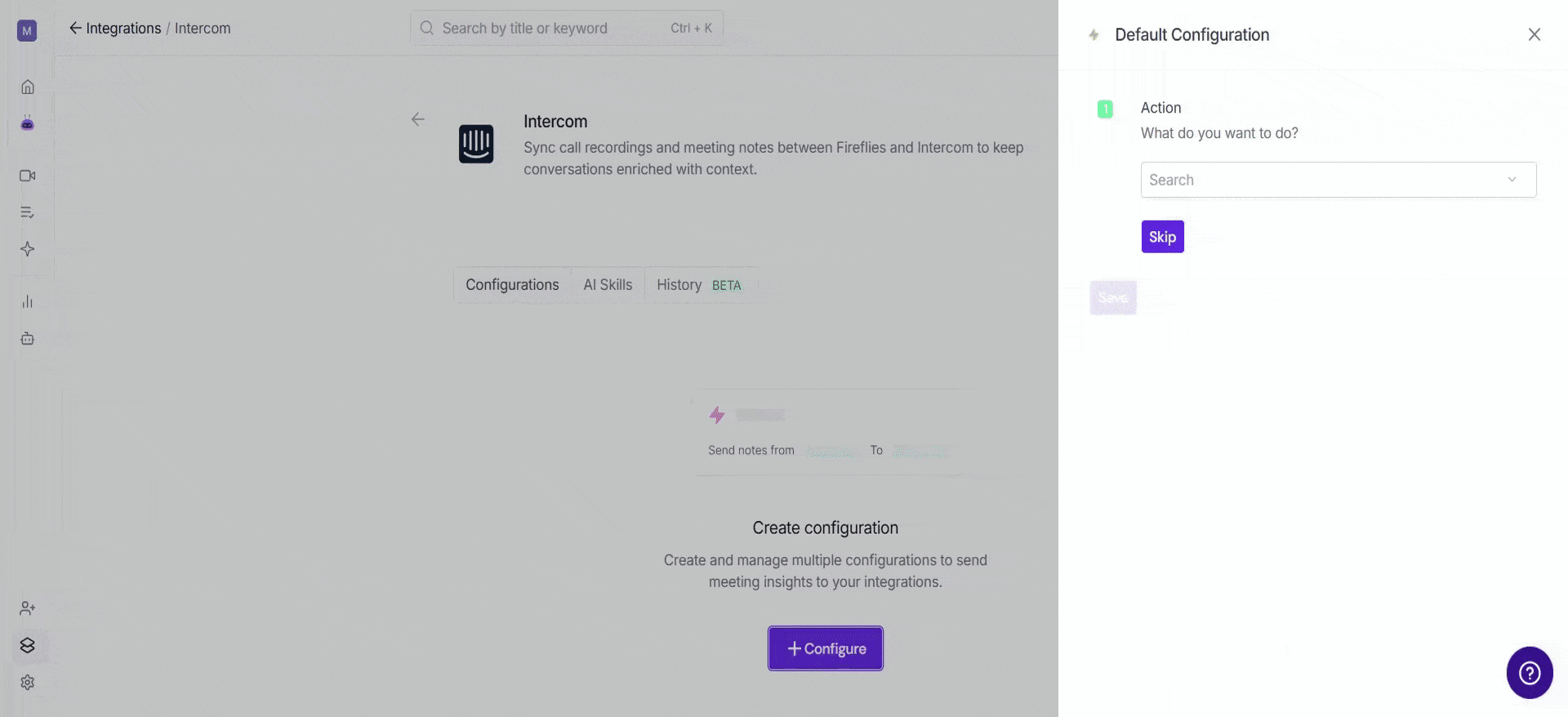The width and height of the screenshot is (1568, 717).
Task: Click the Intercom breadcrumb text
Action: coord(203,29)
